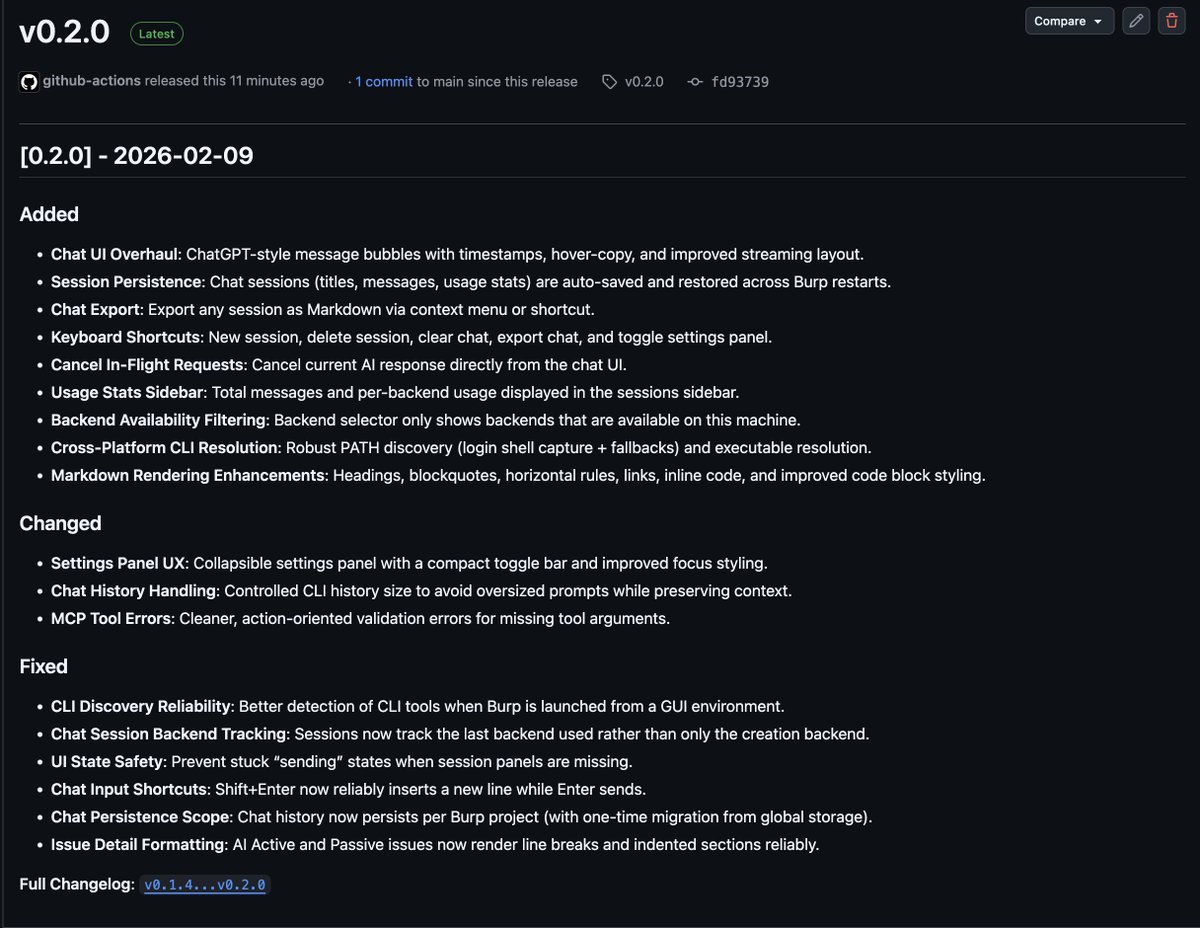Click 'Chat History Handling' bullet text
Viewport: 1200px width, 928px height.
click(133, 591)
